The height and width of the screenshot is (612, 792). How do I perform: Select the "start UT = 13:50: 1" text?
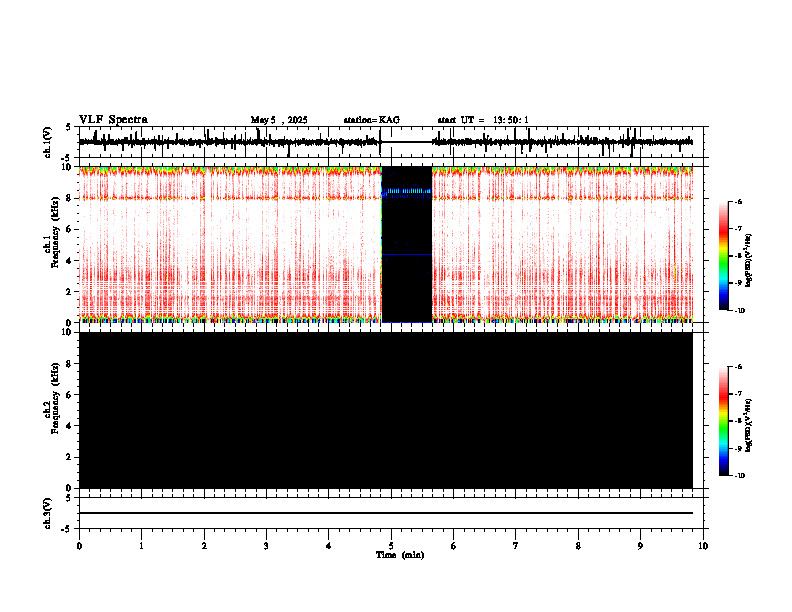[483, 120]
